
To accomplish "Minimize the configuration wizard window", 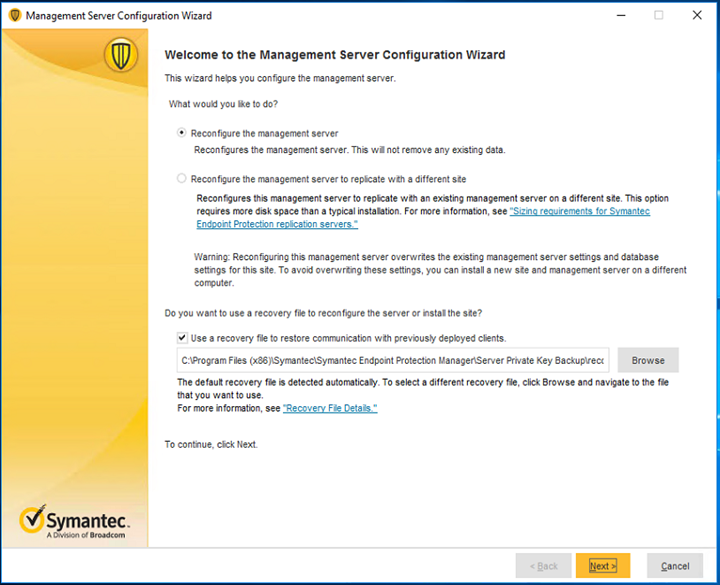I will coord(621,16).
